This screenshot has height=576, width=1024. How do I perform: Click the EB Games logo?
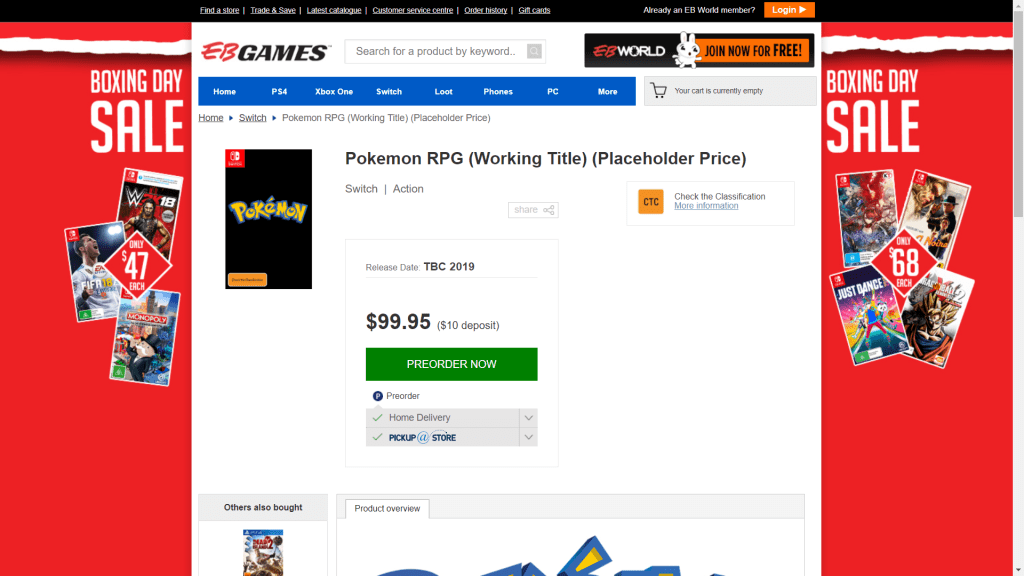265,52
